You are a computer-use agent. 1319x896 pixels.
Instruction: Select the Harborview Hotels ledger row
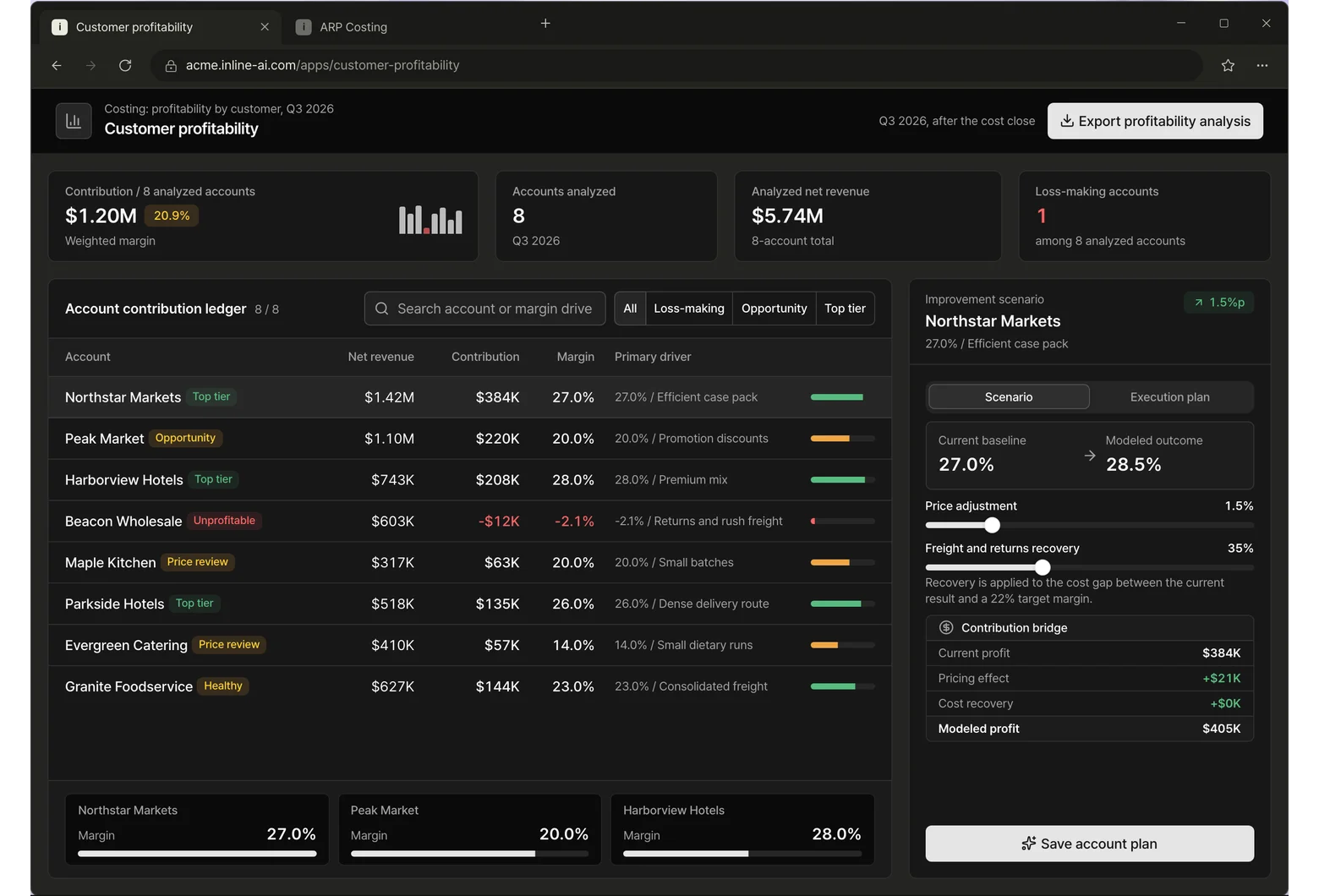click(470, 480)
